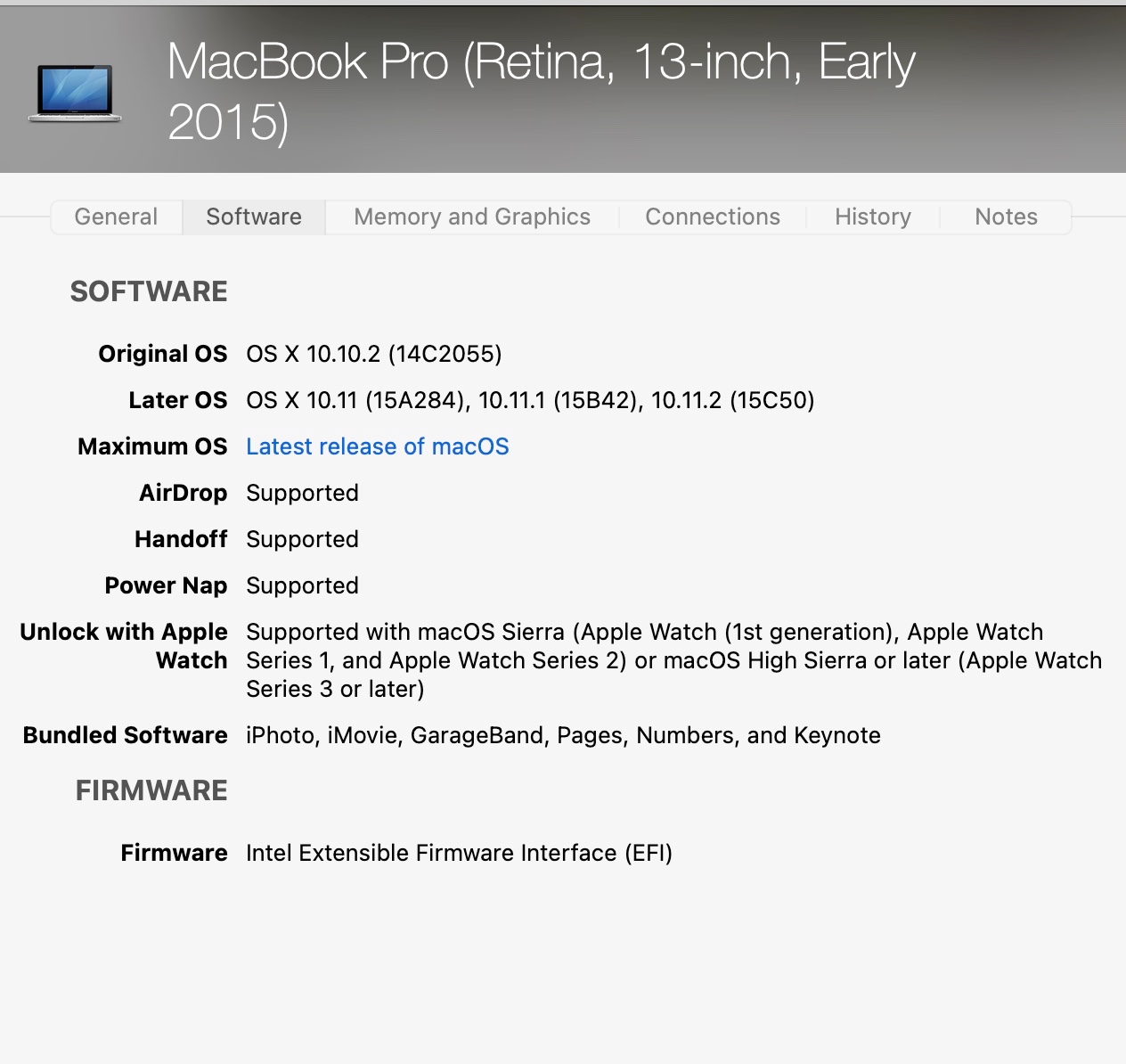Select the Intel Extensible Firmware Interface text

(x=459, y=853)
